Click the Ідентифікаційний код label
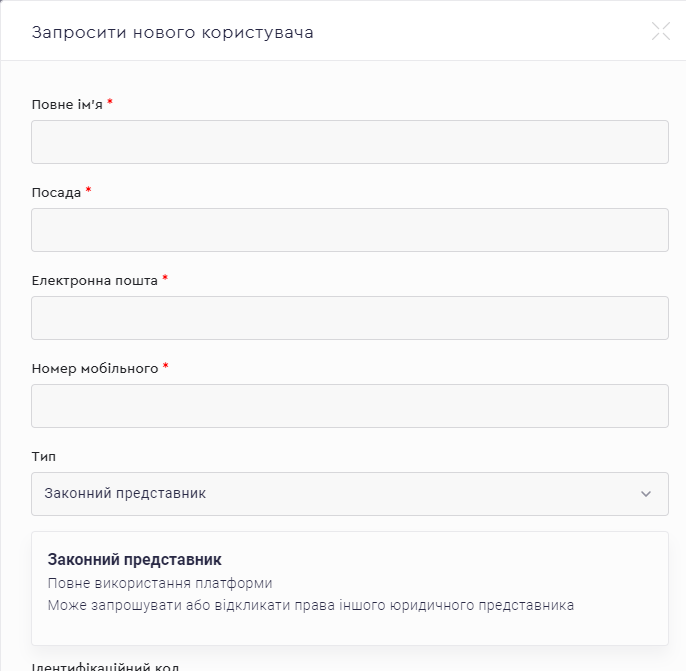 click(x=105, y=666)
